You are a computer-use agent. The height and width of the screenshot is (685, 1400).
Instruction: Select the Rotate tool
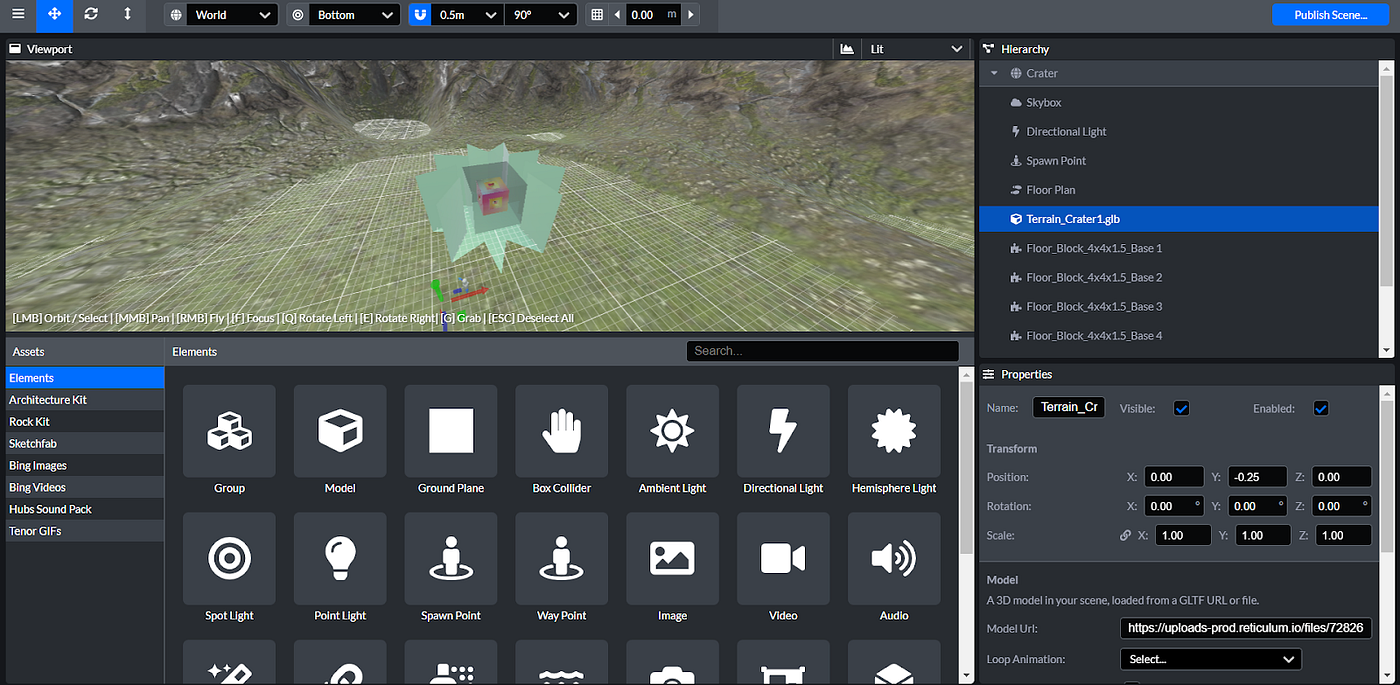click(x=91, y=15)
